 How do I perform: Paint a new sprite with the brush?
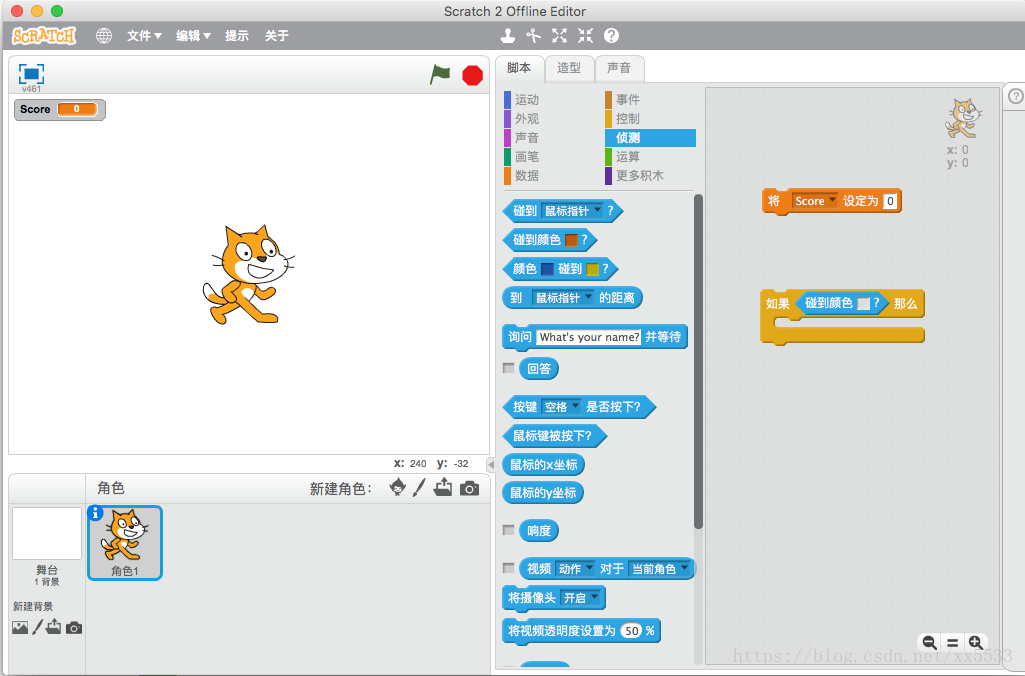tap(419, 487)
